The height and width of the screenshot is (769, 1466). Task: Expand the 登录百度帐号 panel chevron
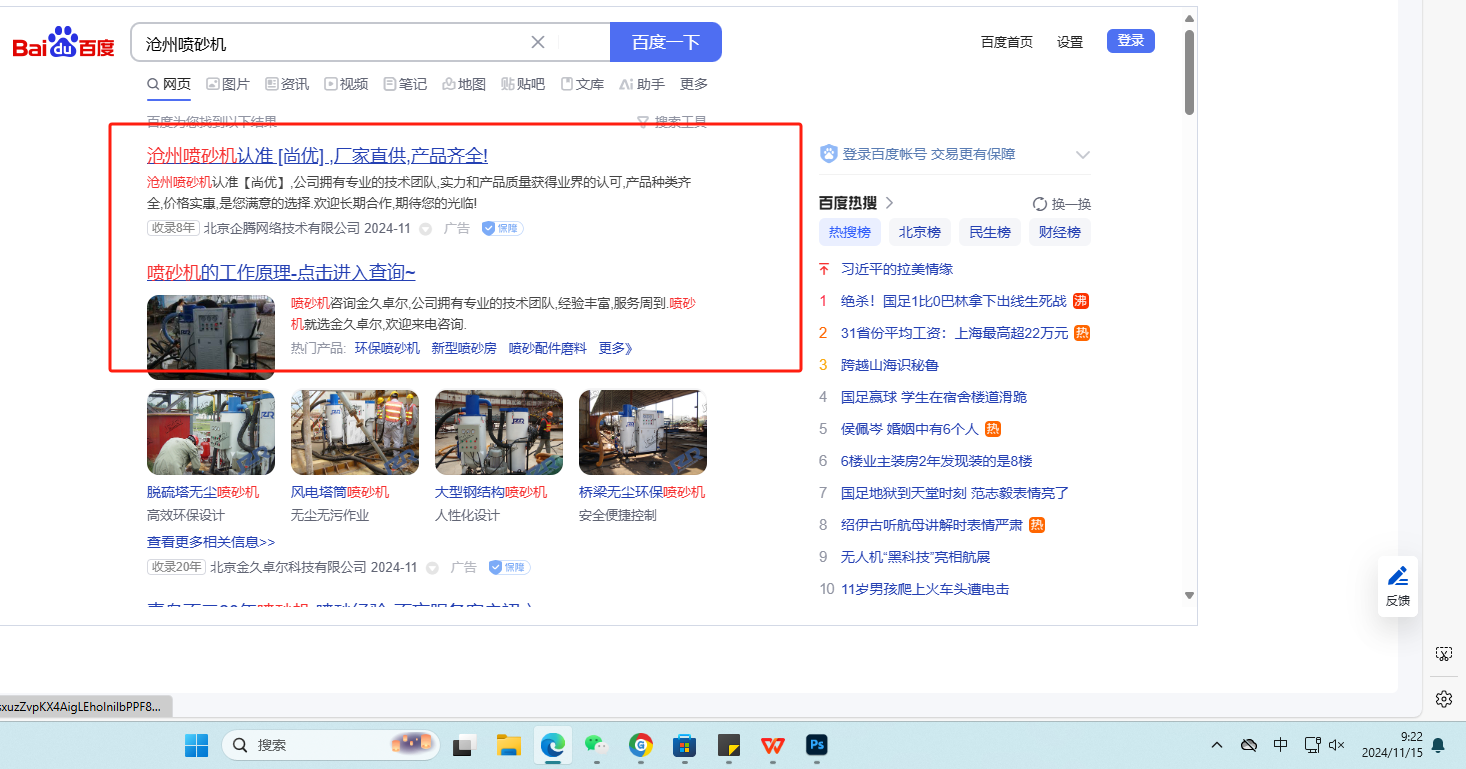tap(1082, 155)
